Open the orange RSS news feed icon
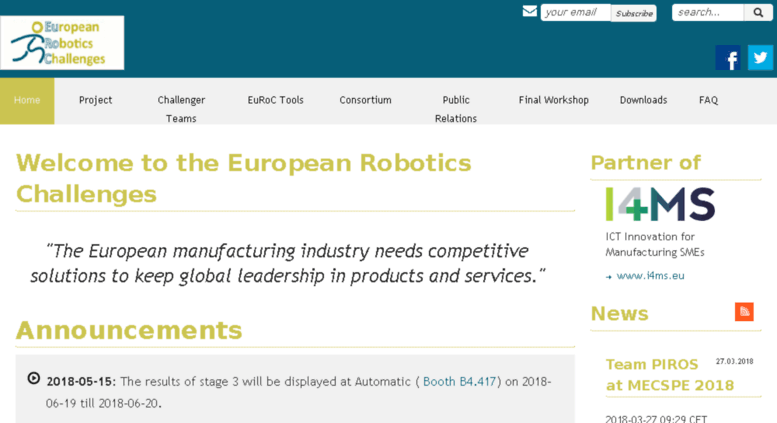This screenshot has width=777, height=423. pos(744,312)
